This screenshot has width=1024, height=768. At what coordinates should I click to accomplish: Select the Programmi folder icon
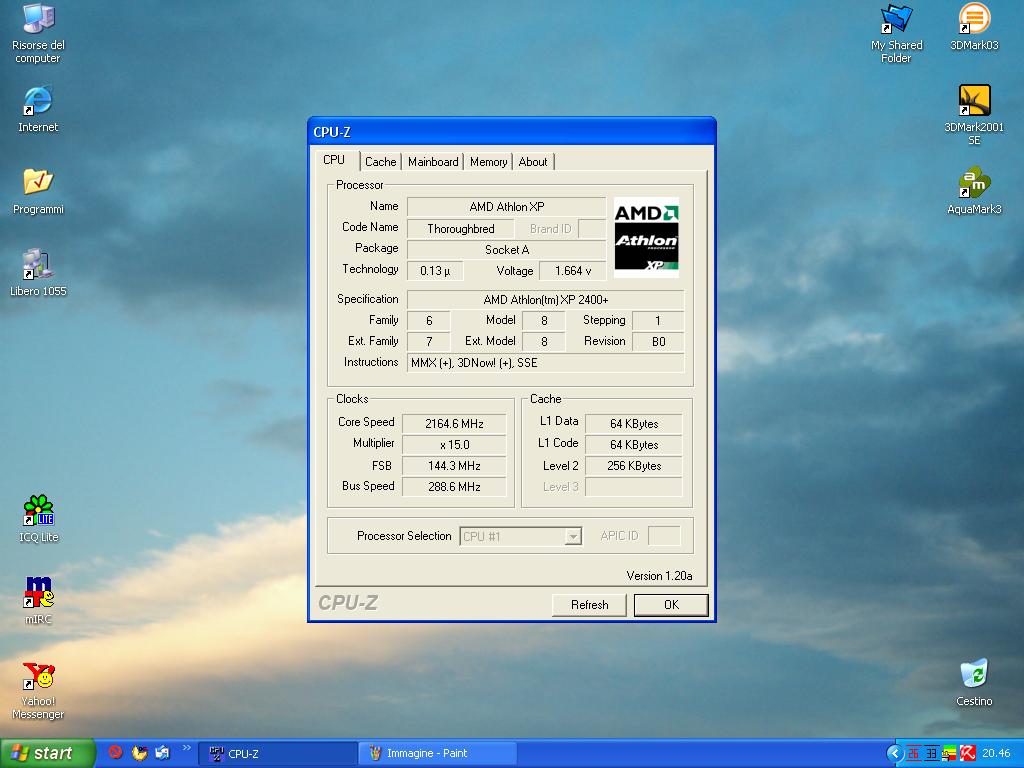[x=38, y=191]
